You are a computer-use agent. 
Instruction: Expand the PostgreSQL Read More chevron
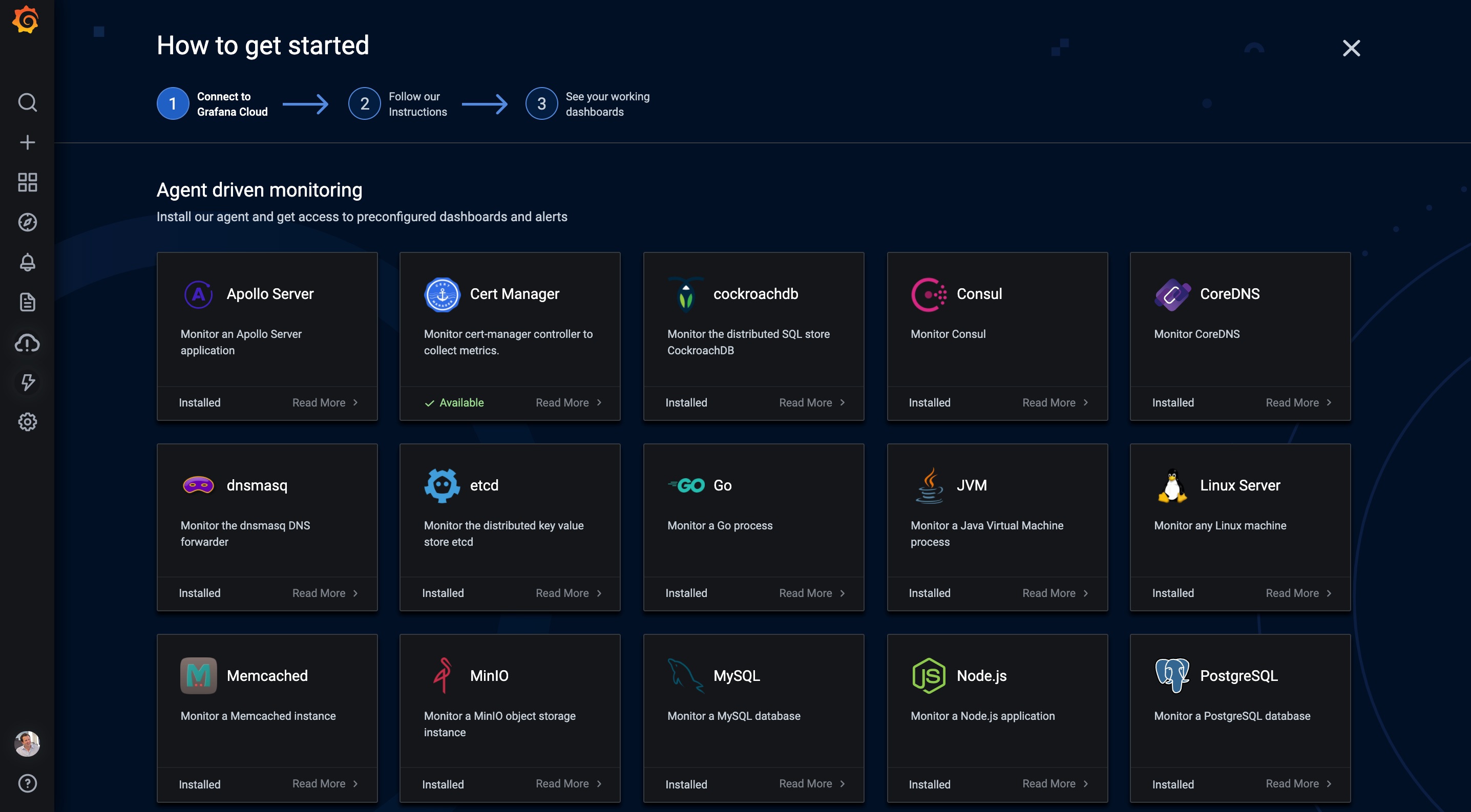point(1331,783)
